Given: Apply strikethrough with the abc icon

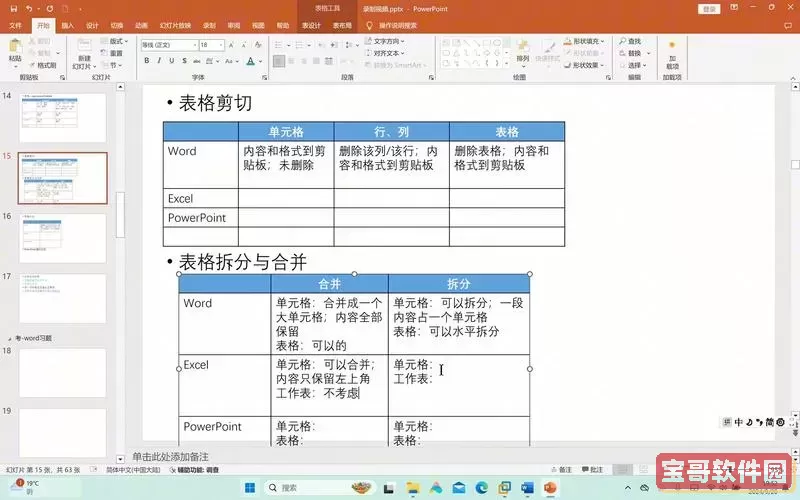Looking at the screenshot, I should (197, 61).
